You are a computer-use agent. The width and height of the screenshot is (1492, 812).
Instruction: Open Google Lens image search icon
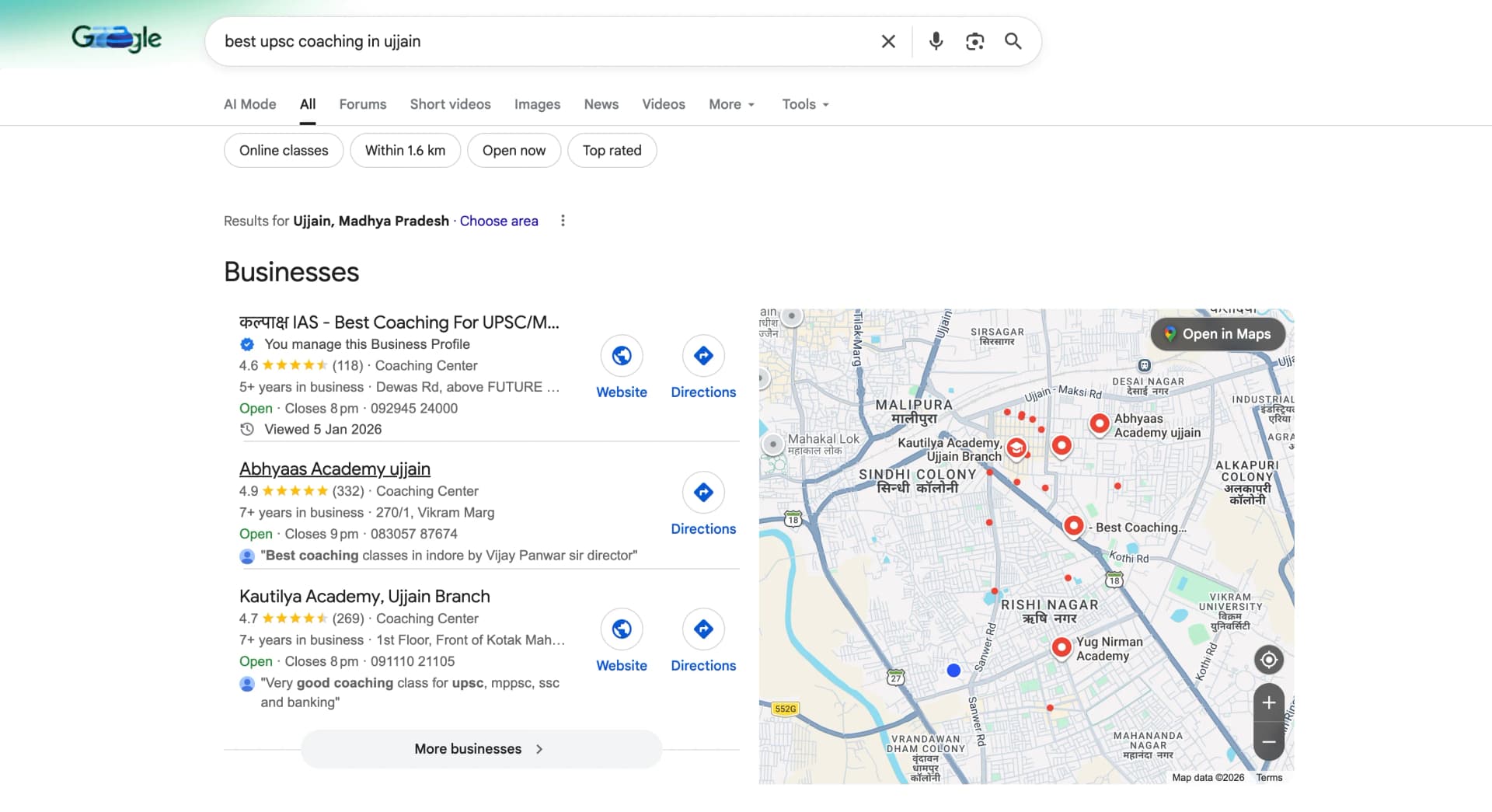pyautogui.click(x=974, y=41)
